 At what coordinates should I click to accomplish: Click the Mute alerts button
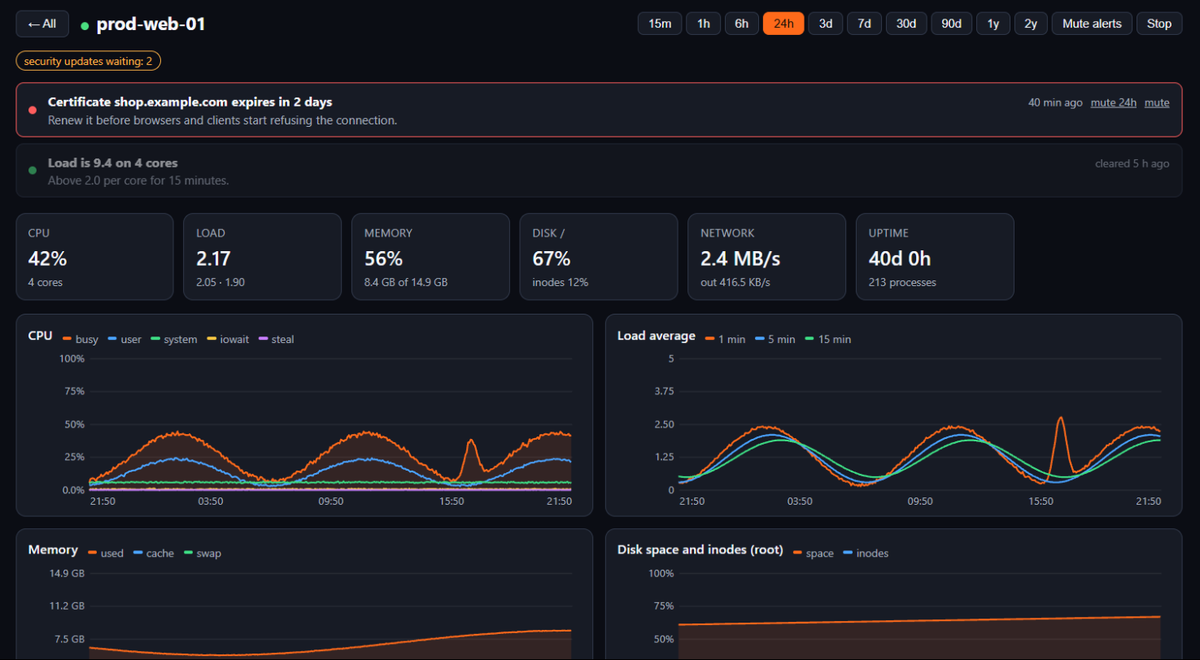pyautogui.click(x=1092, y=23)
